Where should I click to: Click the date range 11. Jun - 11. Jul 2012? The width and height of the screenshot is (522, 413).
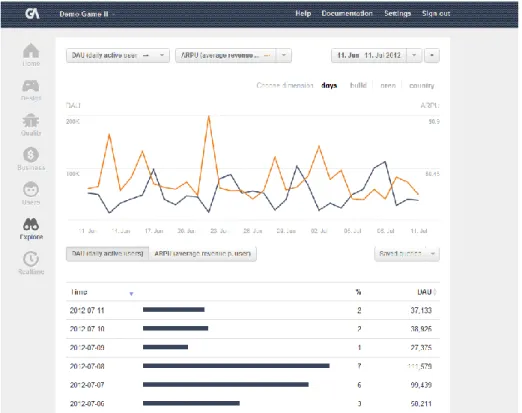369,55
